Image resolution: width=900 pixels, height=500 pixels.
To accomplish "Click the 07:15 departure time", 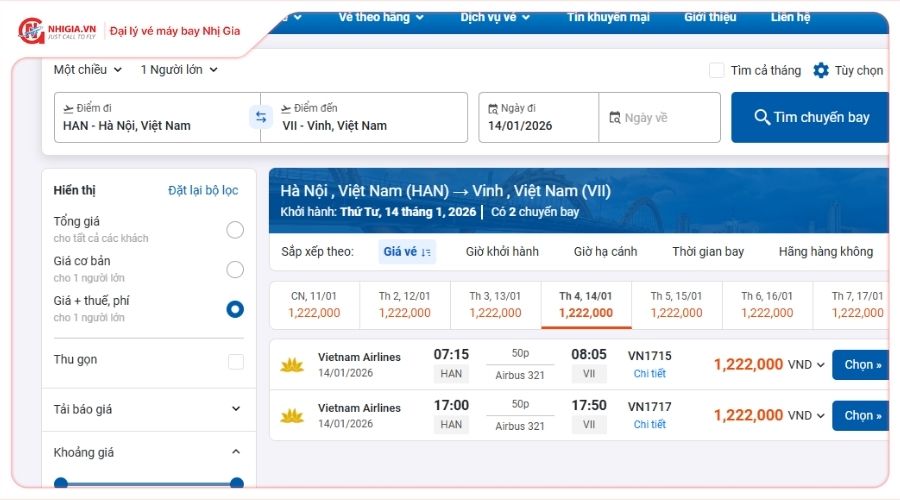I will pyautogui.click(x=451, y=354).
